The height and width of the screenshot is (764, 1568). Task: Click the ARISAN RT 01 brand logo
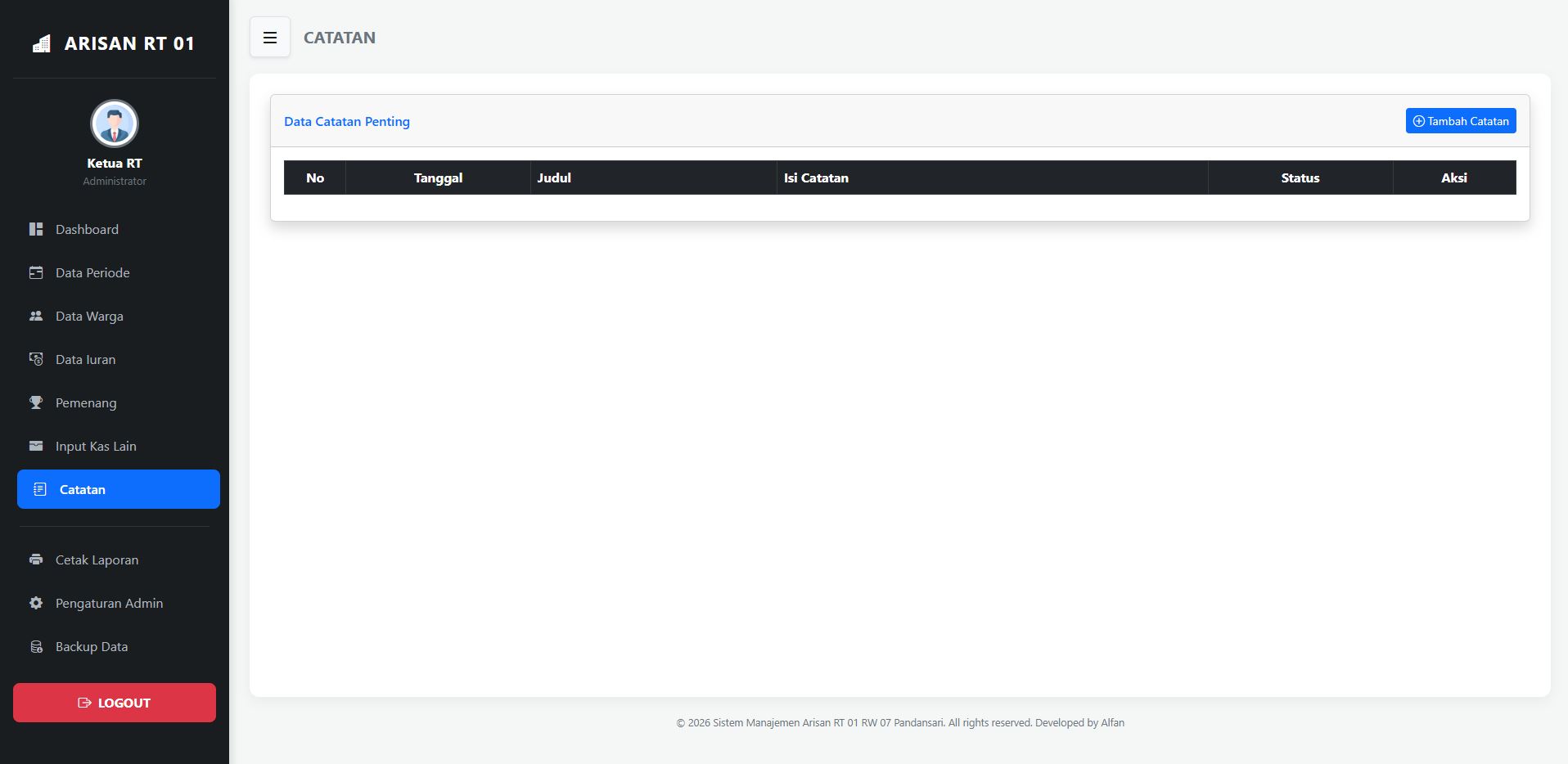(x=115, y=43)
